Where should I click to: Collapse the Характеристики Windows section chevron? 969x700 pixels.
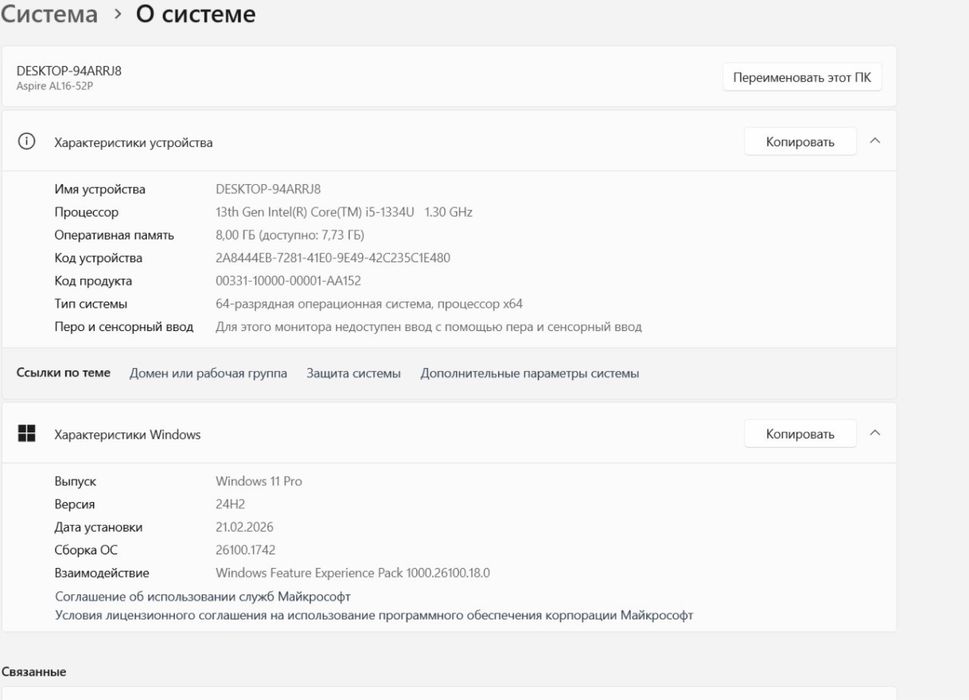pos(875,434)
